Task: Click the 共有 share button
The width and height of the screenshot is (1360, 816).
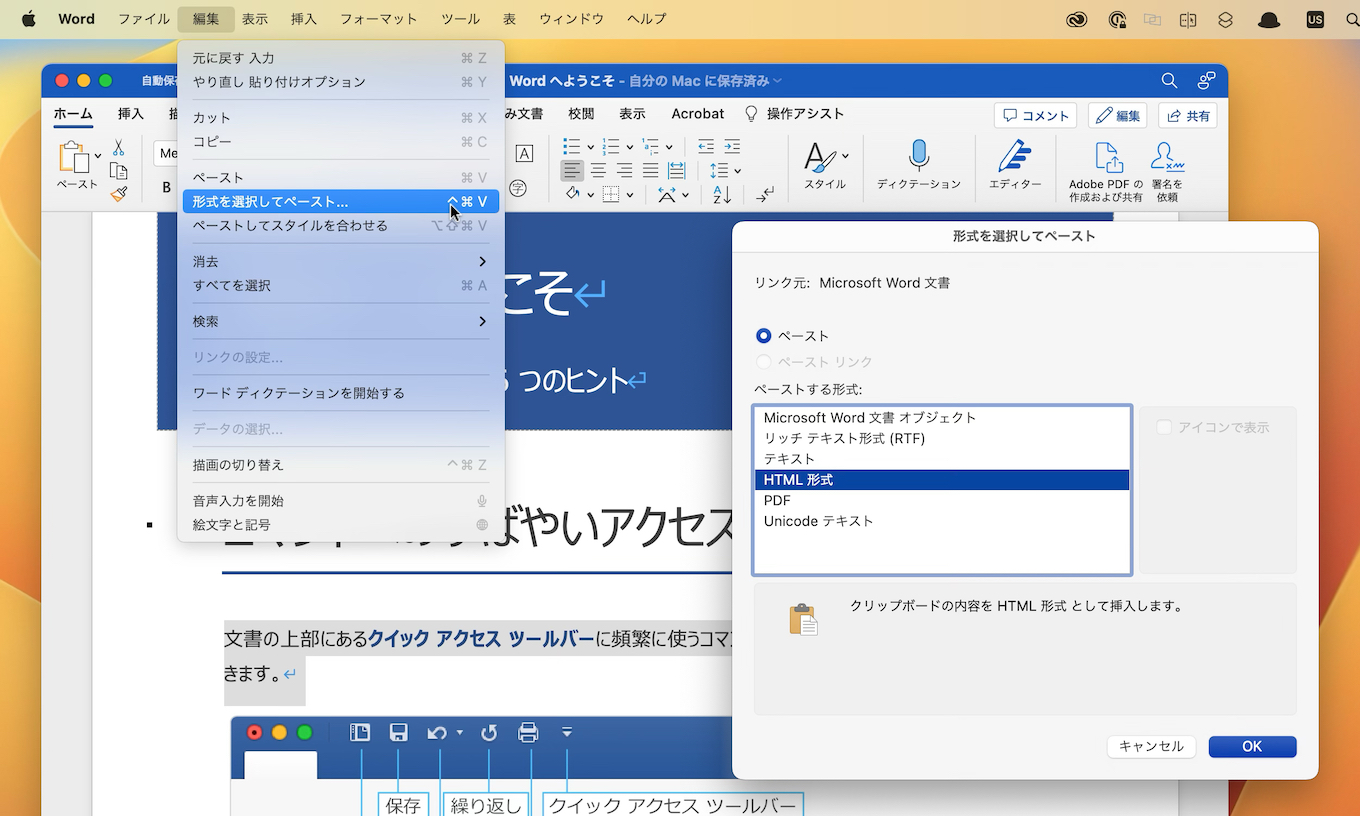Action: [x=1188, y=115]
